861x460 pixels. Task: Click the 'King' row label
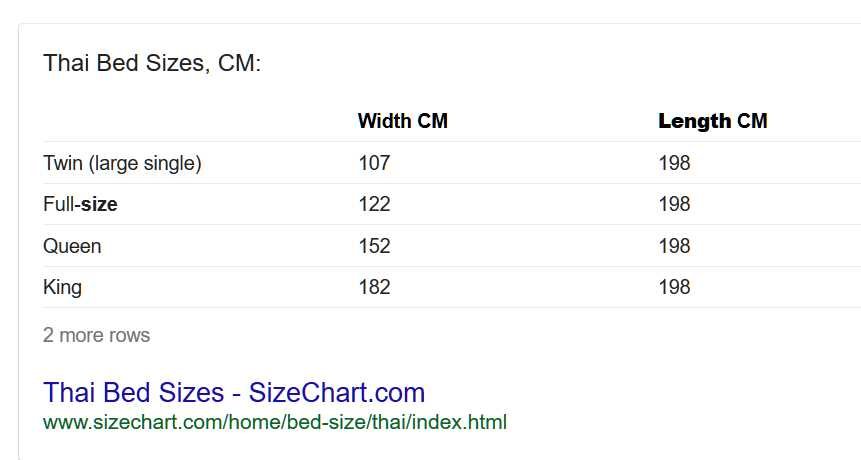point(63,287)
